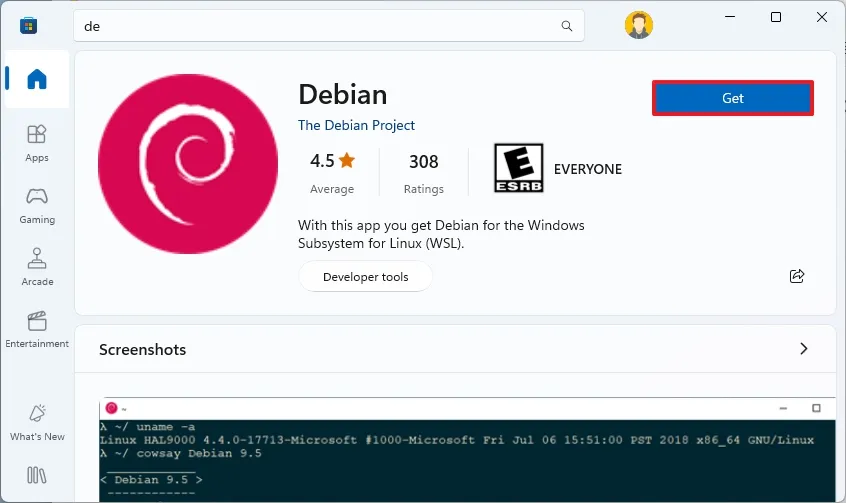Maximize the Microsoft Store window
The width and height of the screenshot is (846, 503).
[x=776, y=17]
